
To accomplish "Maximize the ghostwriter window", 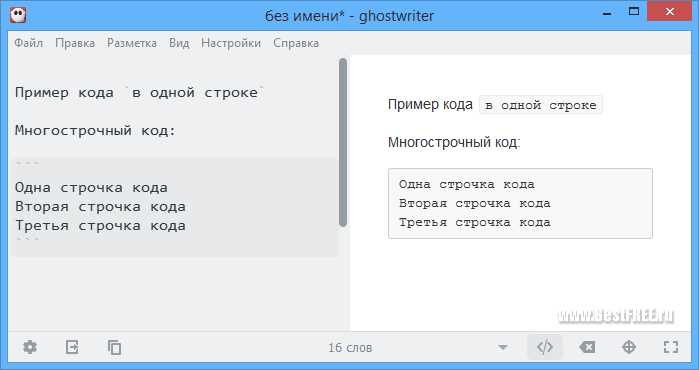I will tap(633, 11).
